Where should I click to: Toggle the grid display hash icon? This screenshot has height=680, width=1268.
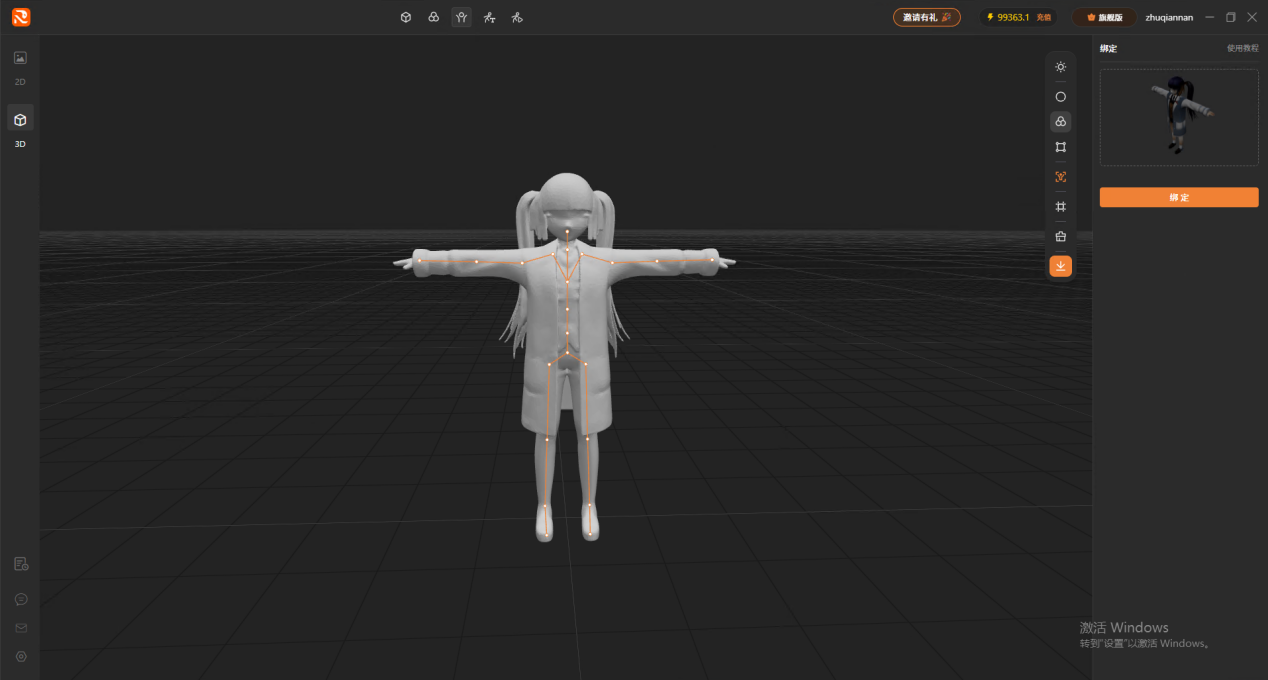[1060, 206]
